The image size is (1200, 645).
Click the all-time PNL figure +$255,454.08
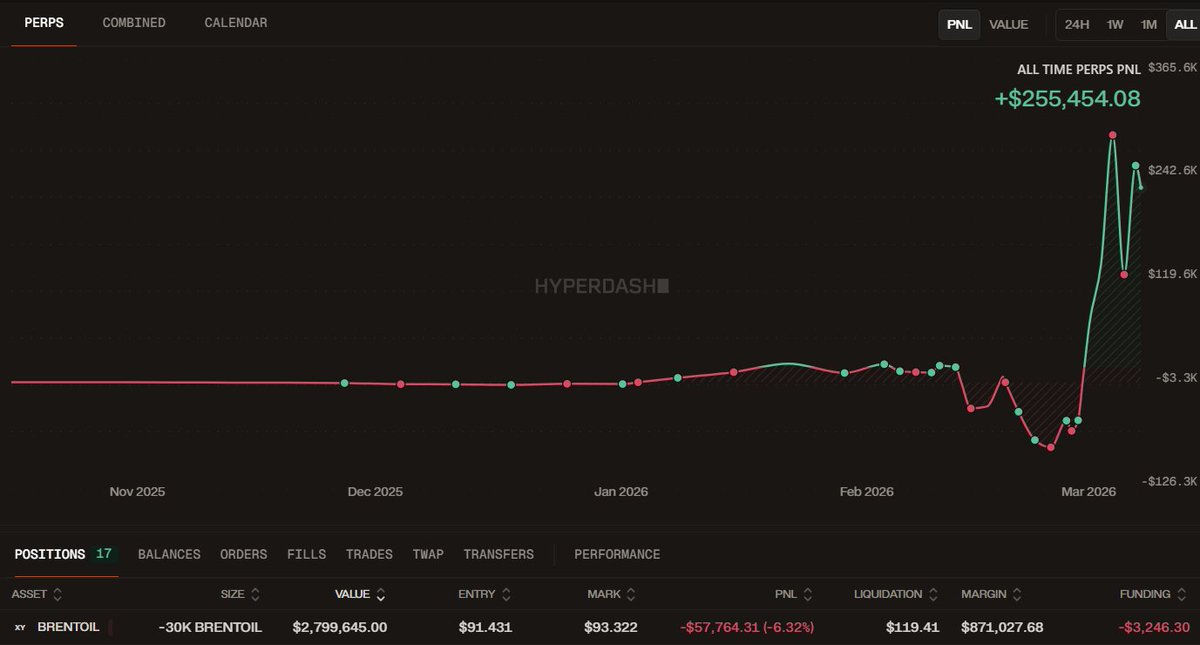pos(1066,99)
